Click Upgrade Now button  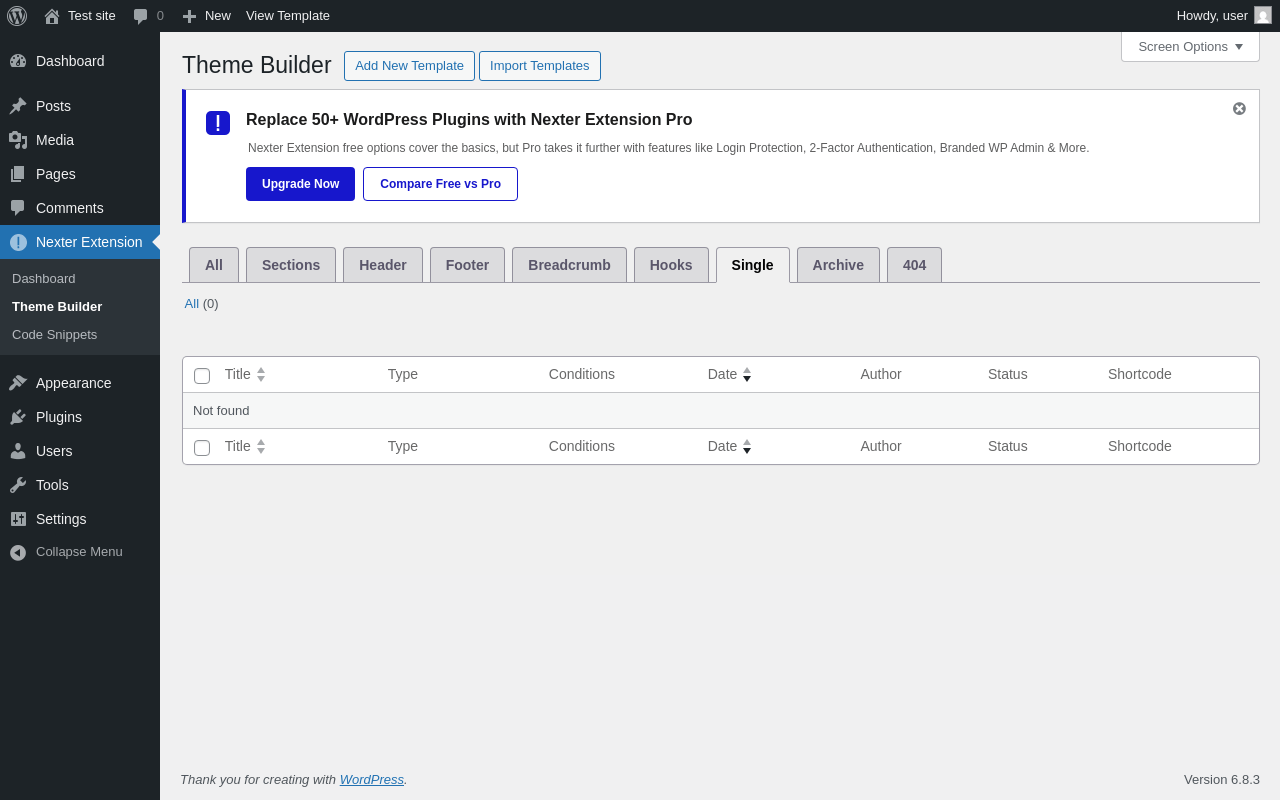300,184
